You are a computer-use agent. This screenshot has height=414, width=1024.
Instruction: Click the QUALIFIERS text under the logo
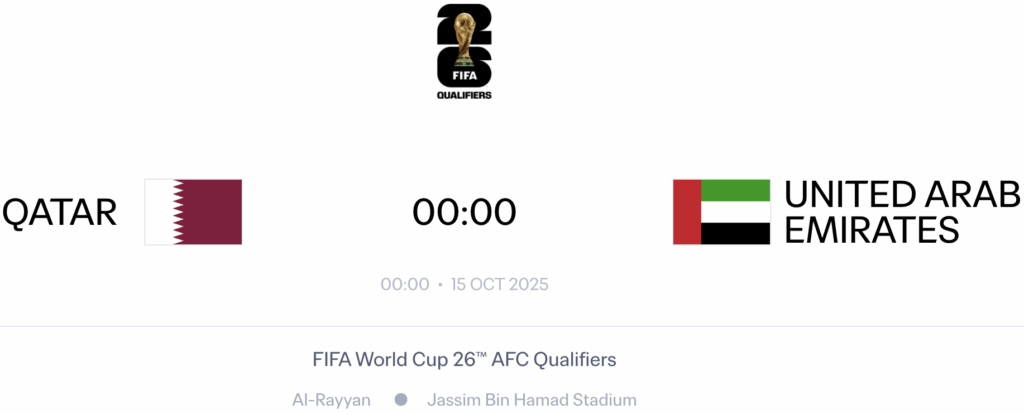point(464,96)
